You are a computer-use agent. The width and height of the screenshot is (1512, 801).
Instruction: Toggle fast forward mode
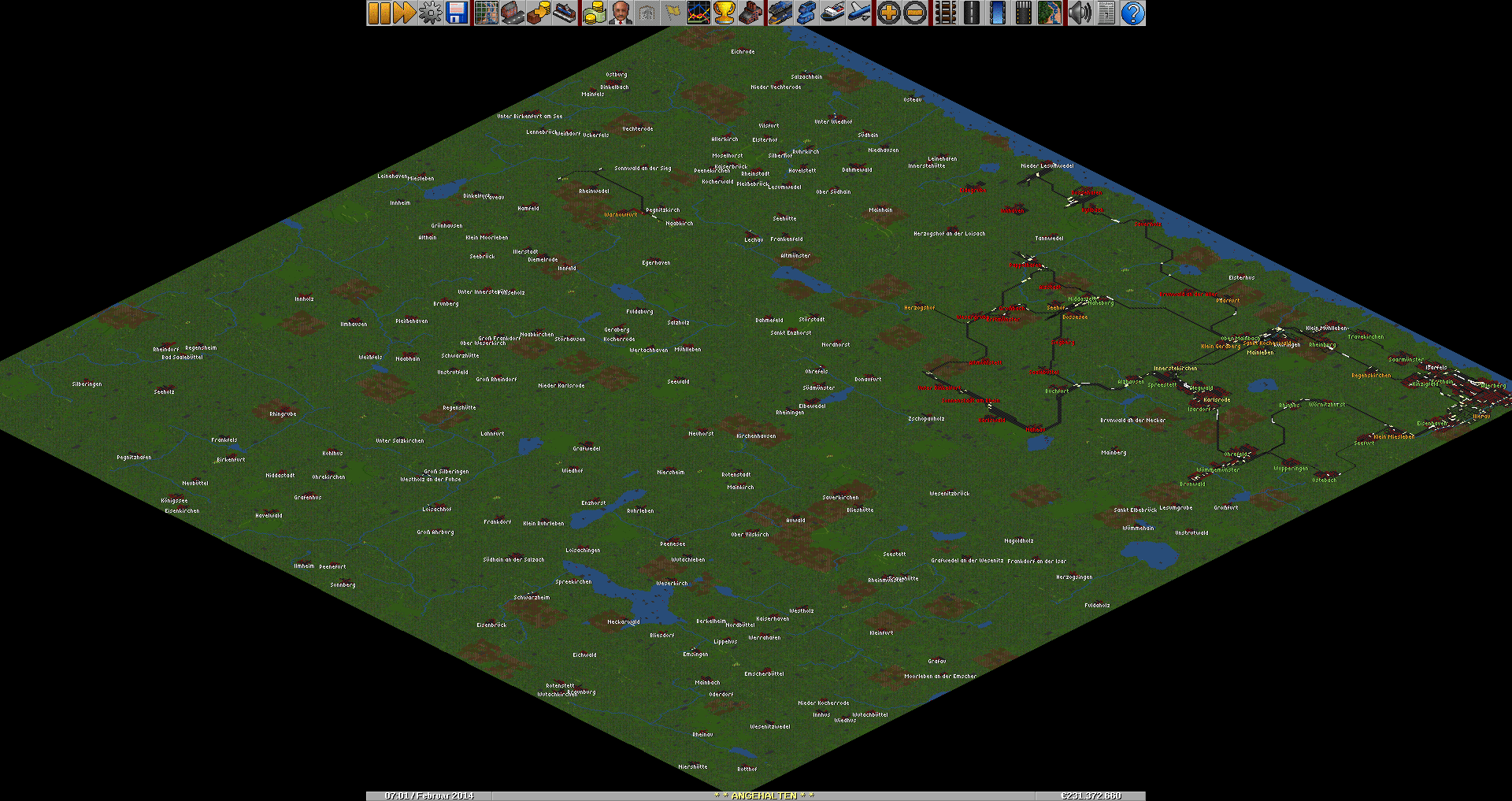pyautogui.click(x=405, y=13)
